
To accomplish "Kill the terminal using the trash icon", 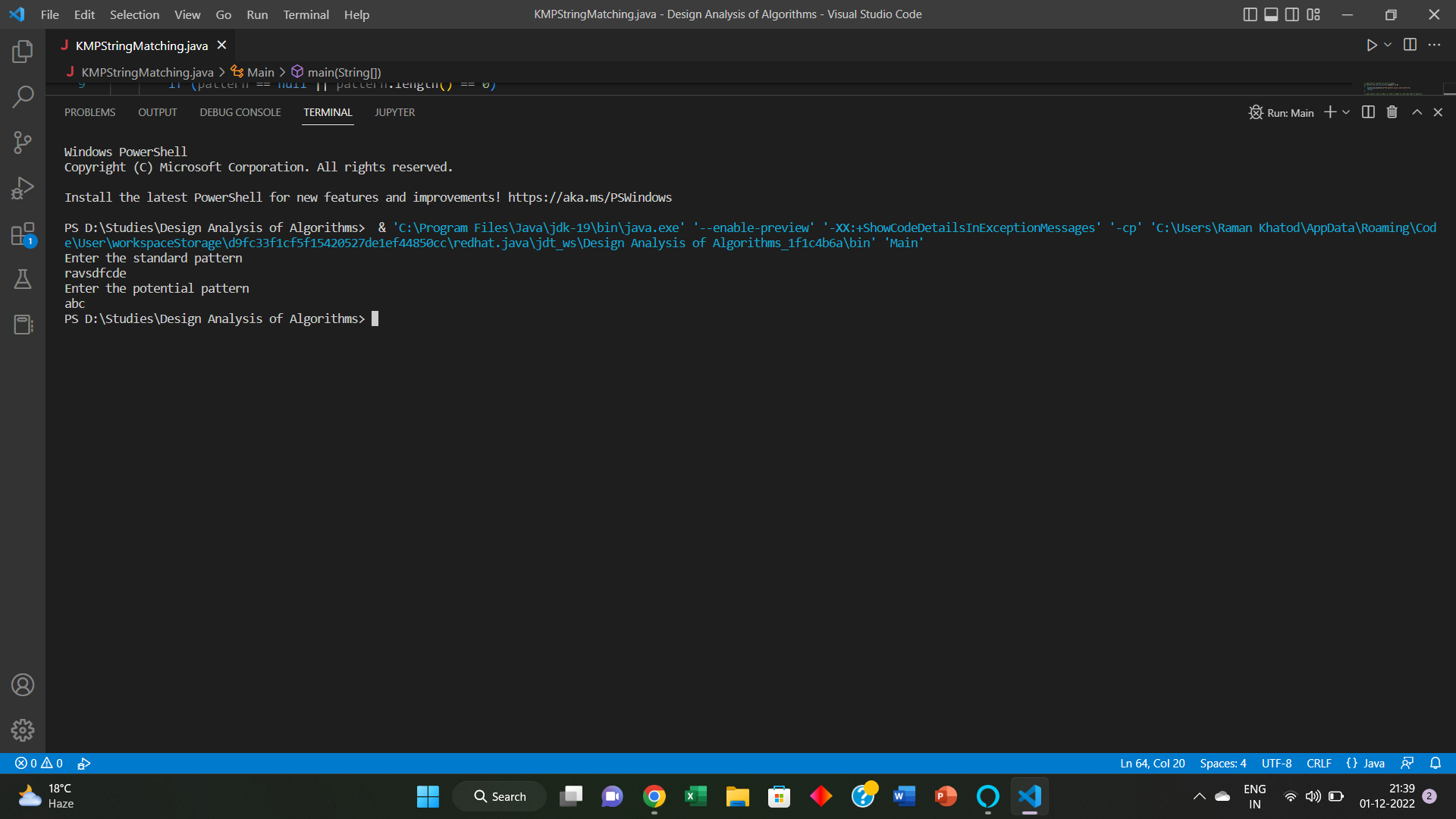I will click(x=1391, y=111).
